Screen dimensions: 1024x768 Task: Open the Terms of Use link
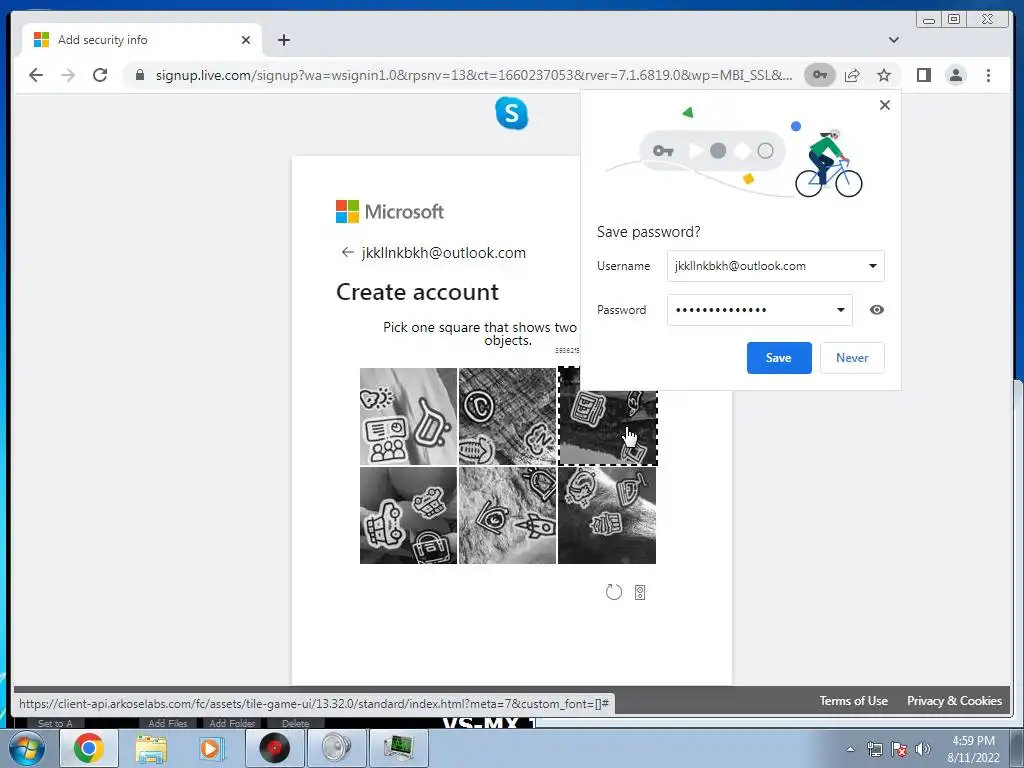click(x=854, y=701)
